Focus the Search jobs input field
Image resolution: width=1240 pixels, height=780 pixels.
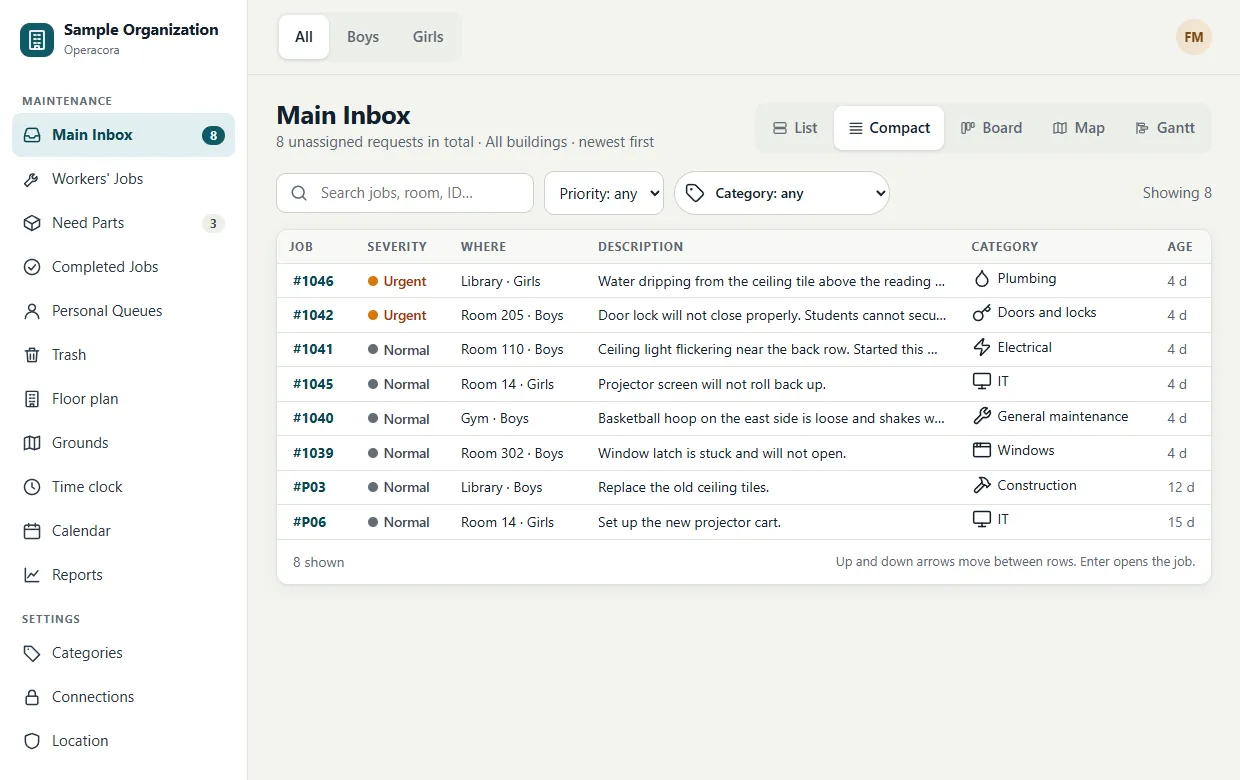[x=405, y=193]
